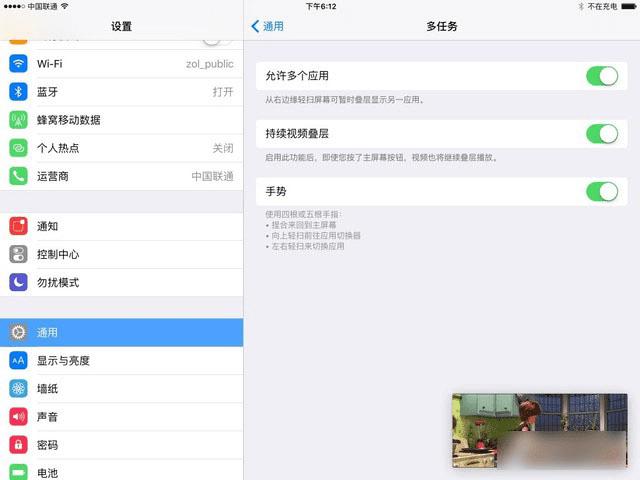Open 密码 passcode settings
This screenshot has width=640, height=480.
(x=121, y=445)
